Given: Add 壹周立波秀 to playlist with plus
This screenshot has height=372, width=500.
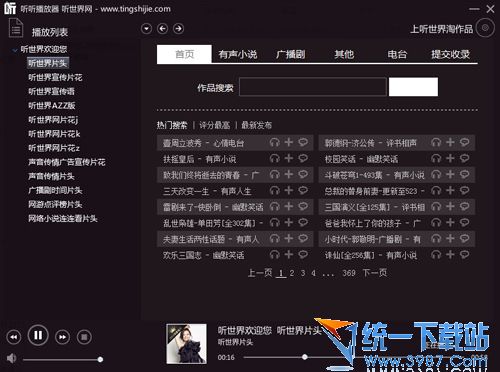Looking at the screenshot, I should pyautogui.click(x=289, y=142).
